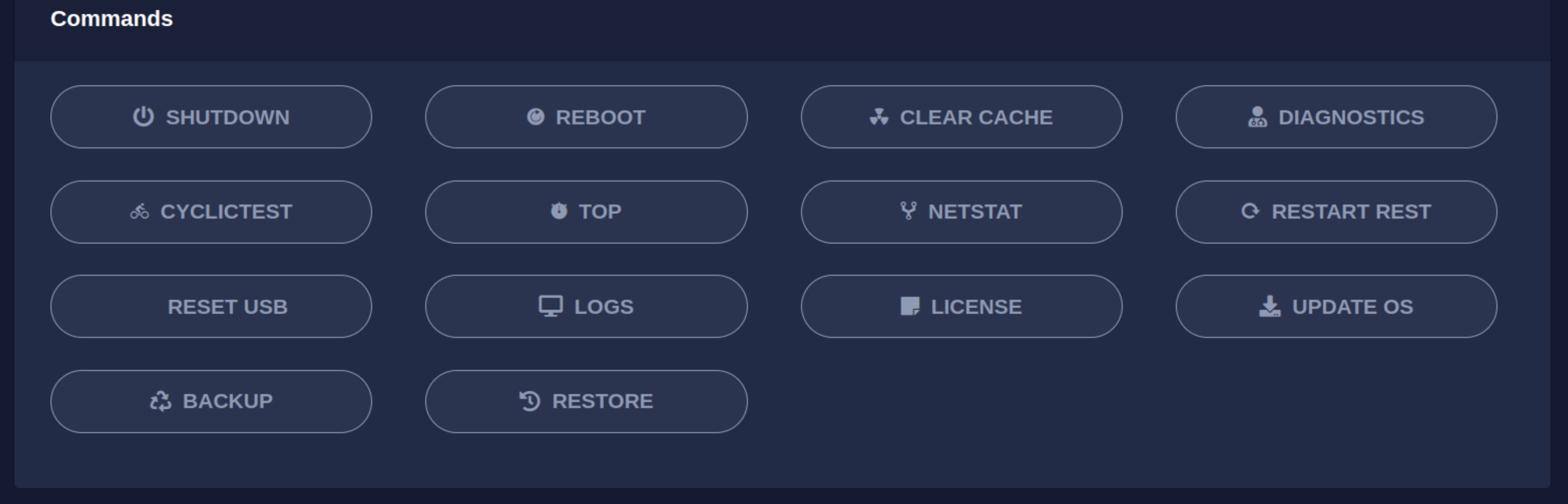
Task: Click the stopwatch icon beside Top
Action: tap(559, 211)
